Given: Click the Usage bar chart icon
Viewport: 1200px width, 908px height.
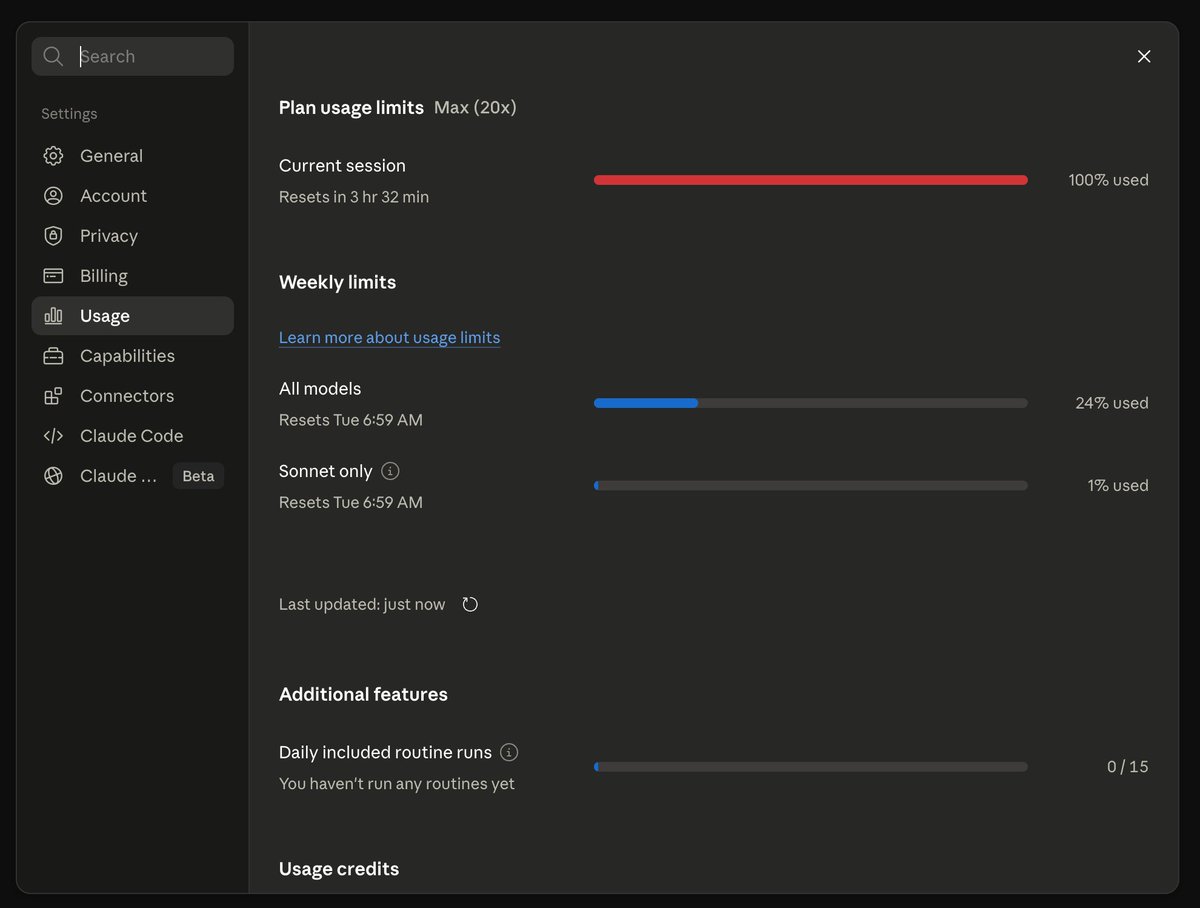Looking at the screenshot, I should (54, 316).
